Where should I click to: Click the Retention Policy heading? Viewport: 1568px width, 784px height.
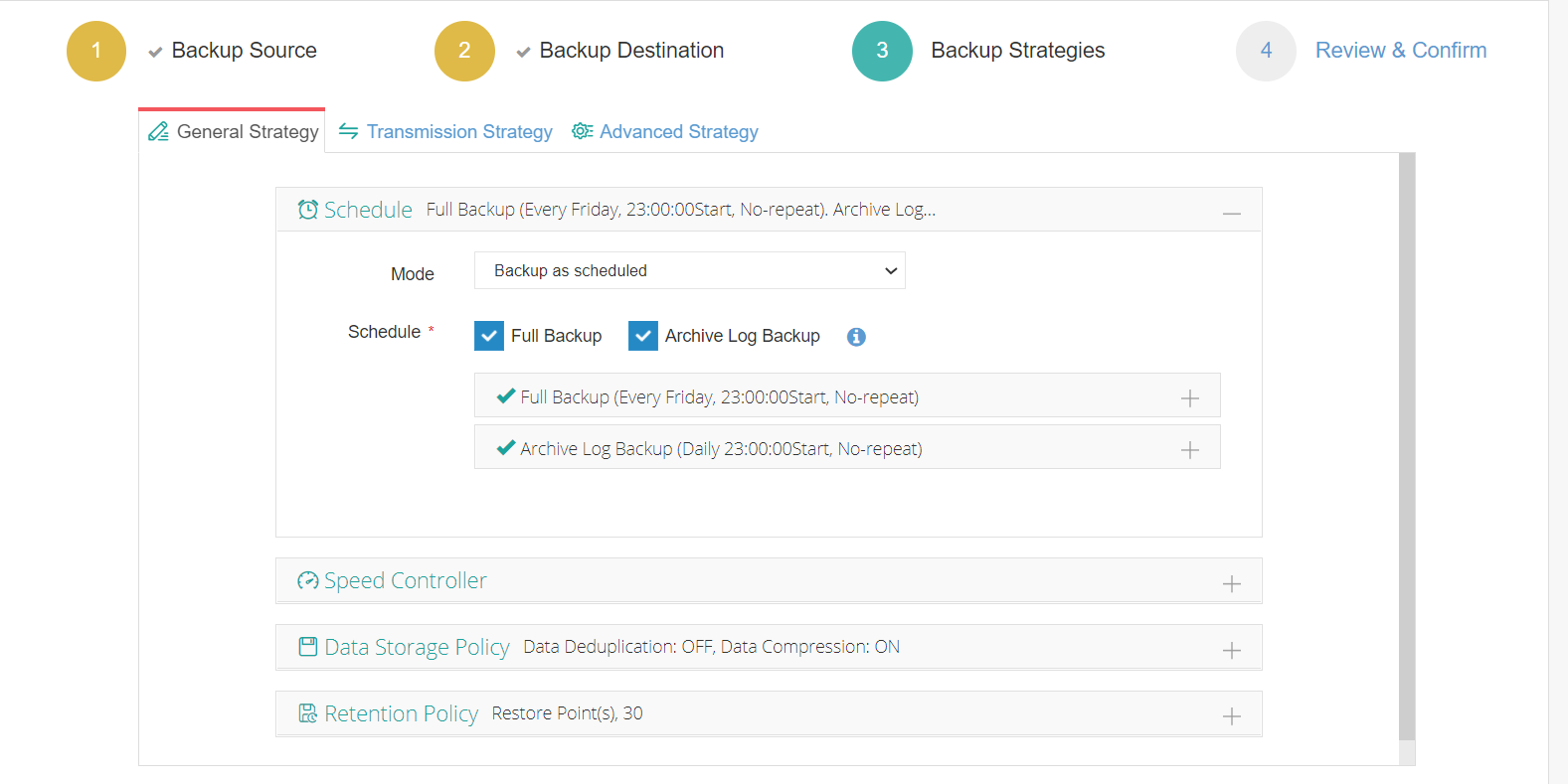[402, 713]
